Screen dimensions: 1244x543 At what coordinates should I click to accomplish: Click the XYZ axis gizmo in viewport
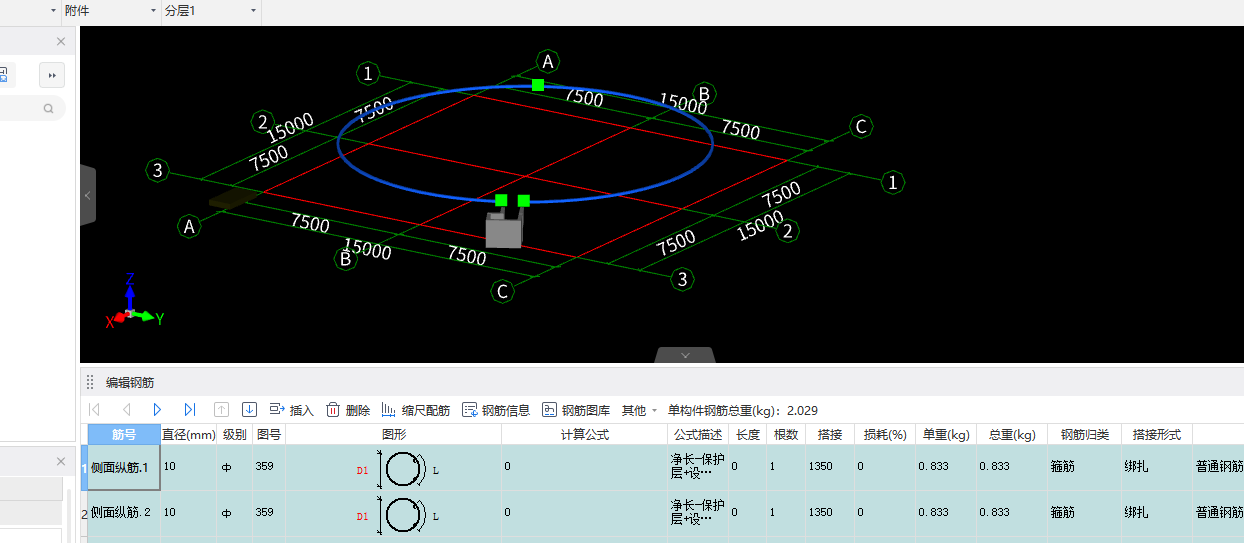coord(134,303)
